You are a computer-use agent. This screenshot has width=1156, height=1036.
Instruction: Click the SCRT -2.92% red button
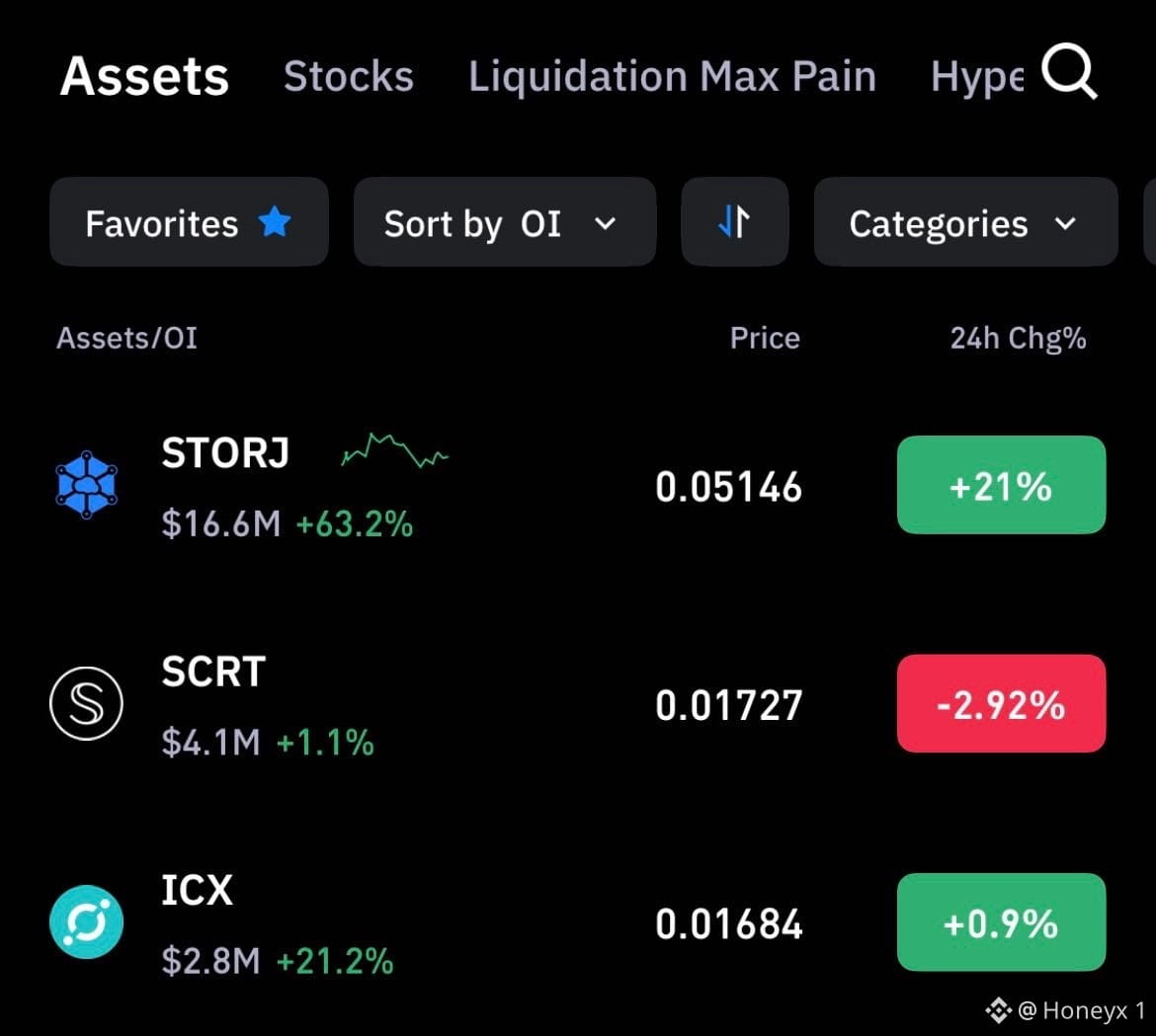[x=1001, y=703]
